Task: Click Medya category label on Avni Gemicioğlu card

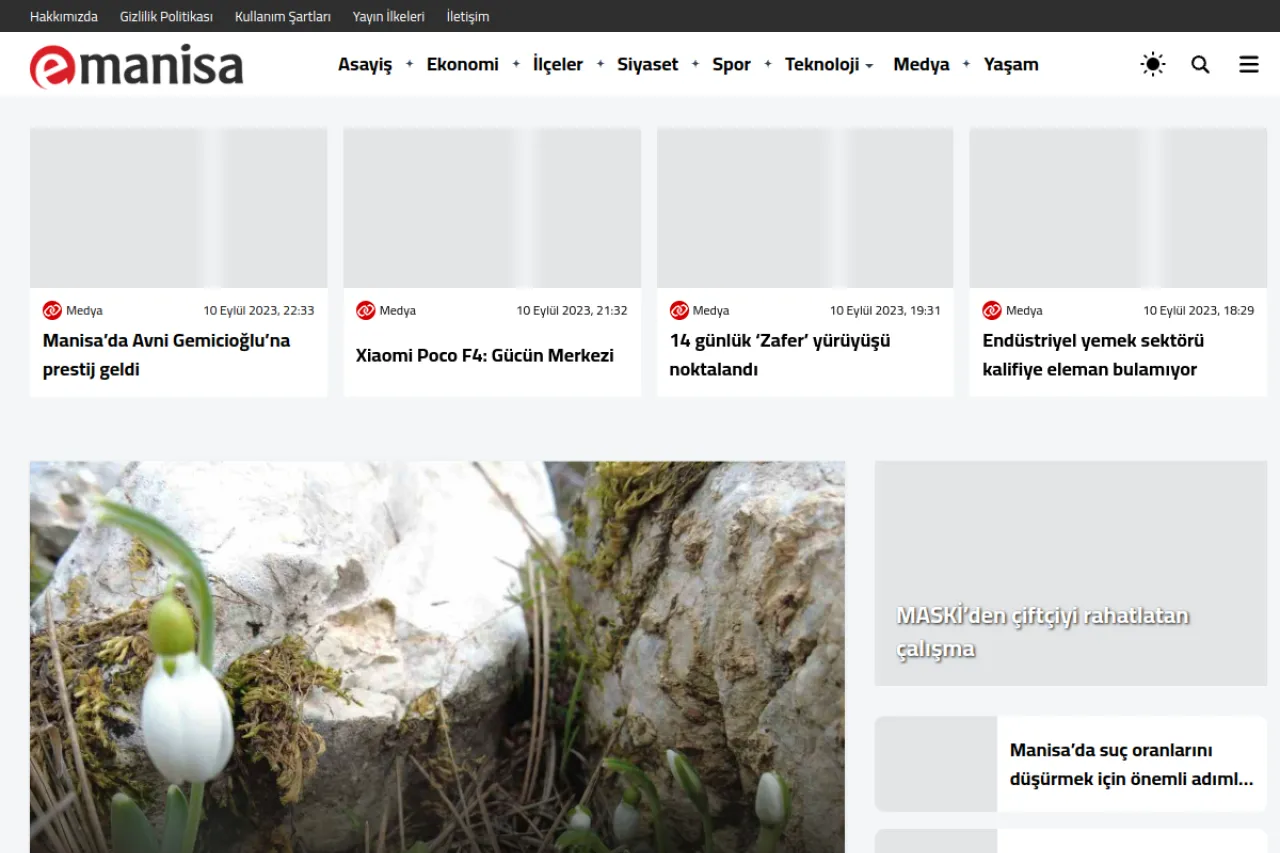Action: [x=84, y=310]
